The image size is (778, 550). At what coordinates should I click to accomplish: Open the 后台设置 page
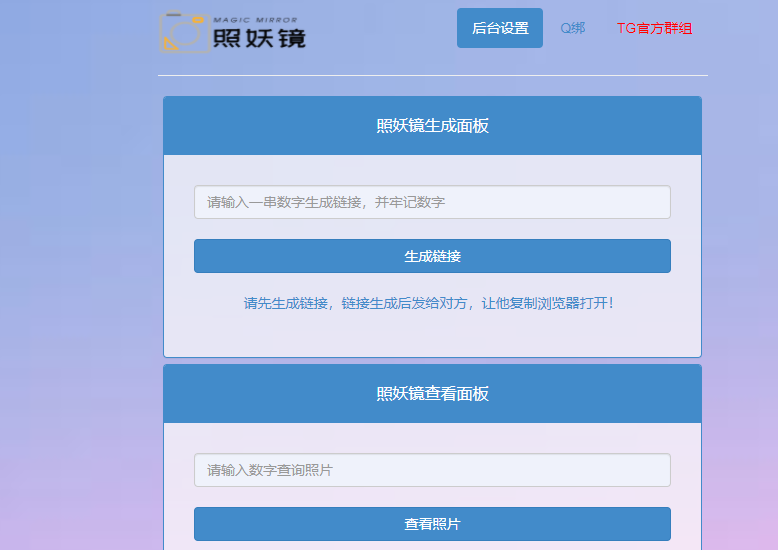(x=500, y=28)
